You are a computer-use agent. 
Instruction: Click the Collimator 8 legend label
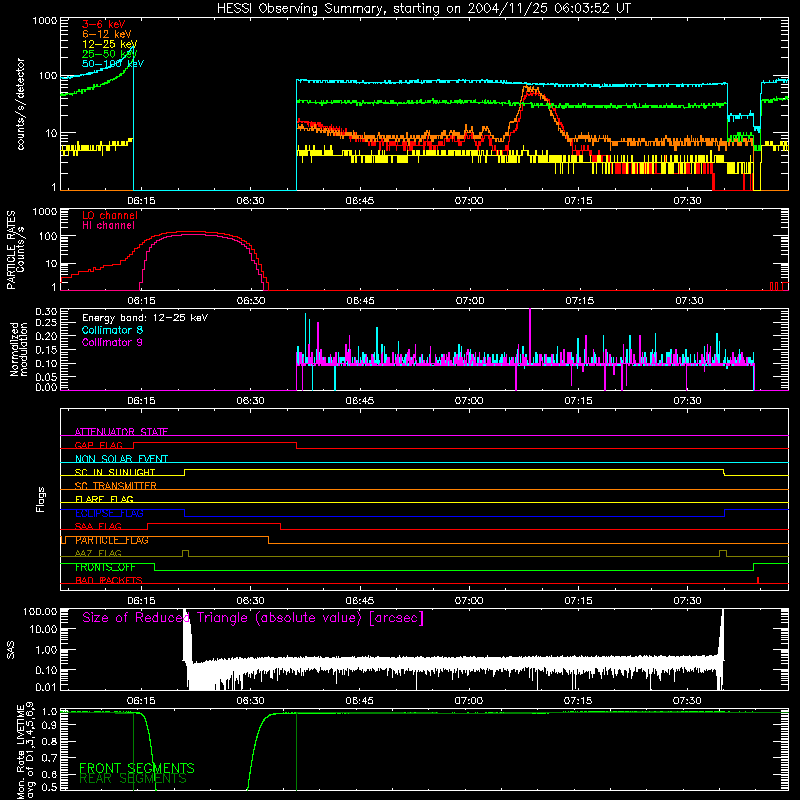[x=112, y=330]
